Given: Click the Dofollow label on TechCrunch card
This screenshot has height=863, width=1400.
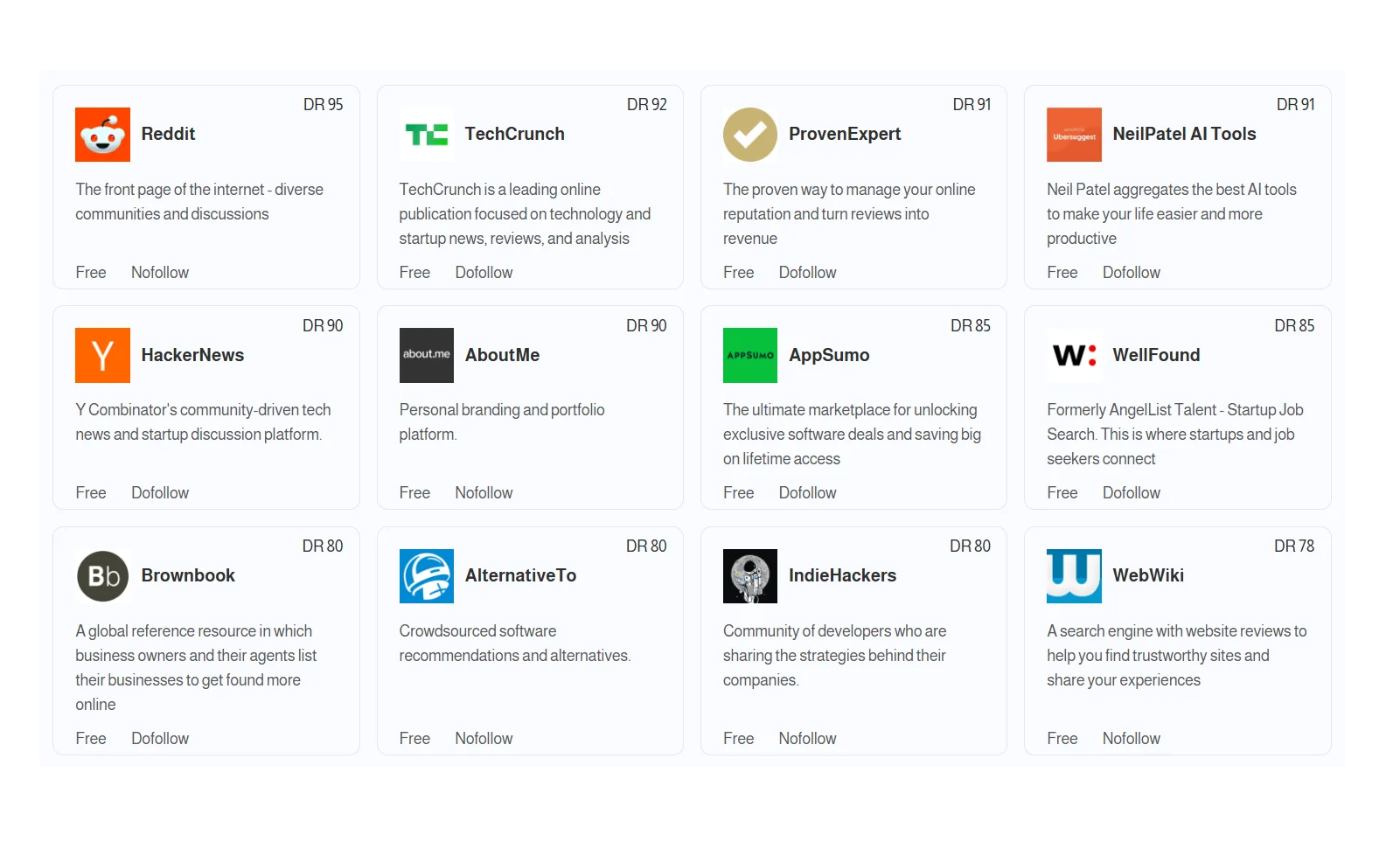Looking at the screenshot, I should 484,273.
